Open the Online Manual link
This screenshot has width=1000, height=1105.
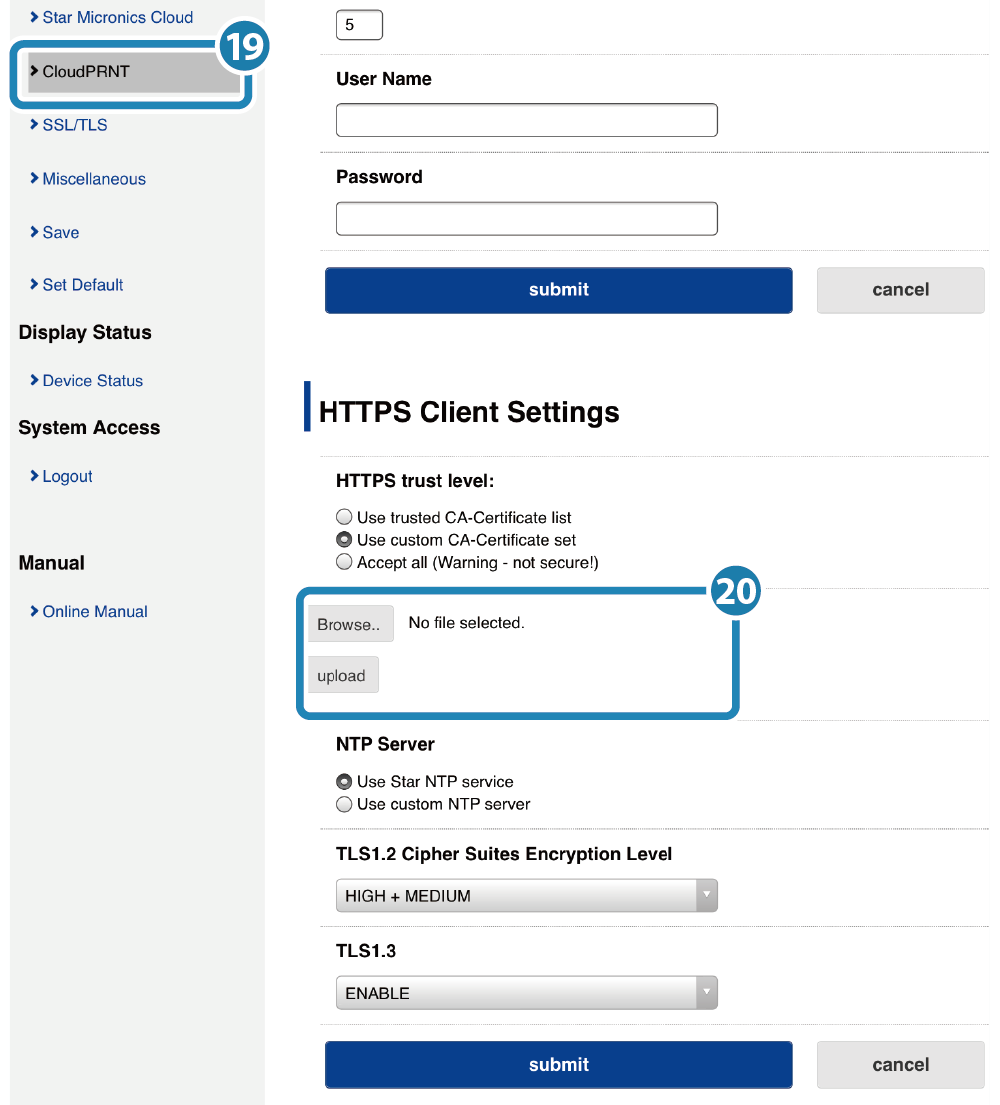pyautogui.click(x=94, y=612)
